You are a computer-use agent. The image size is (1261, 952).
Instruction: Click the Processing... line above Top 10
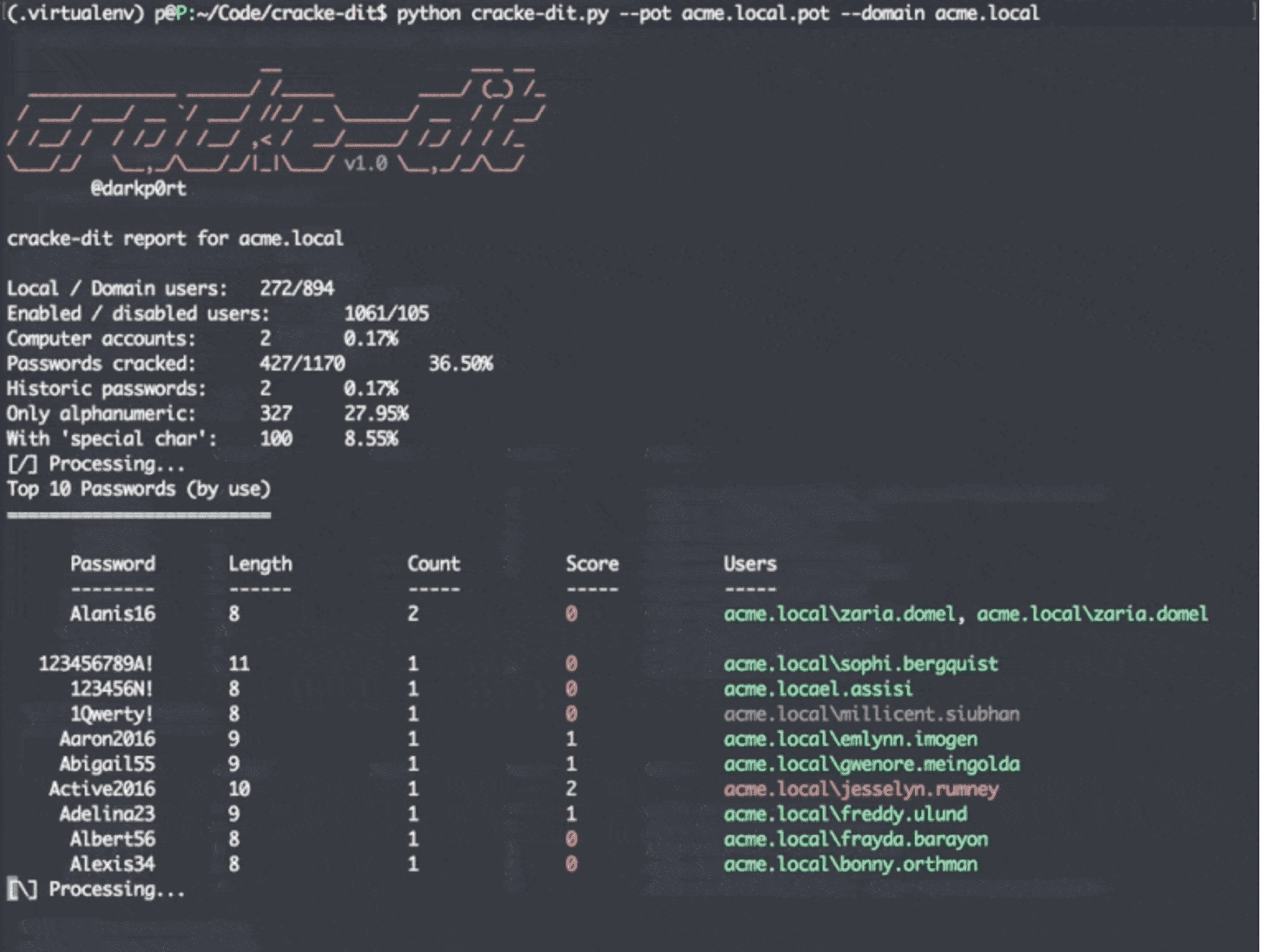click(x=96, y=464)
